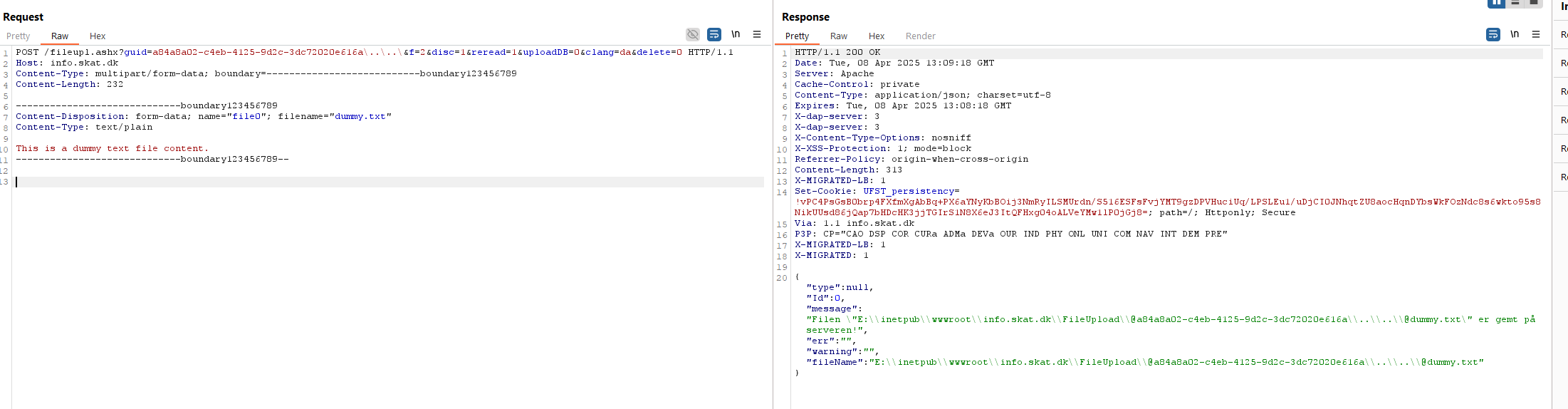The image size is (1568, 409).
Task: Toggle the crossed-eye hide-hidden-characters icon in the Request panel
Action: (692, 34)
